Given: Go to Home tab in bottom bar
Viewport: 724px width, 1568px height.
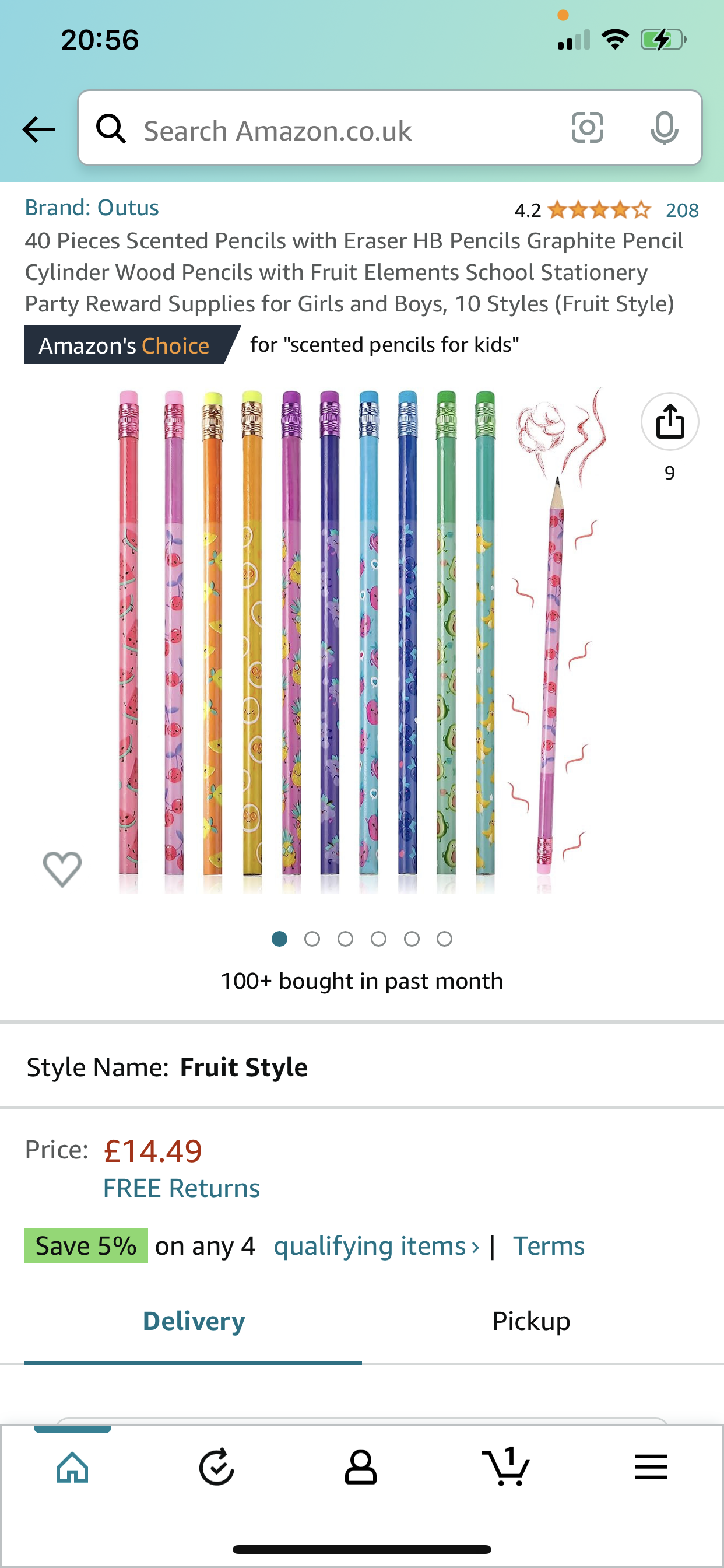Looking at the screenshot, I should [72, 1468].
